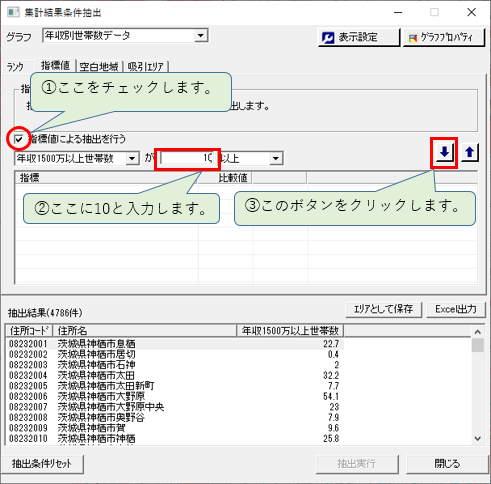491x484 pixels.
Task: Switch to the 空白地域 tab
Action: click(99, 67)
